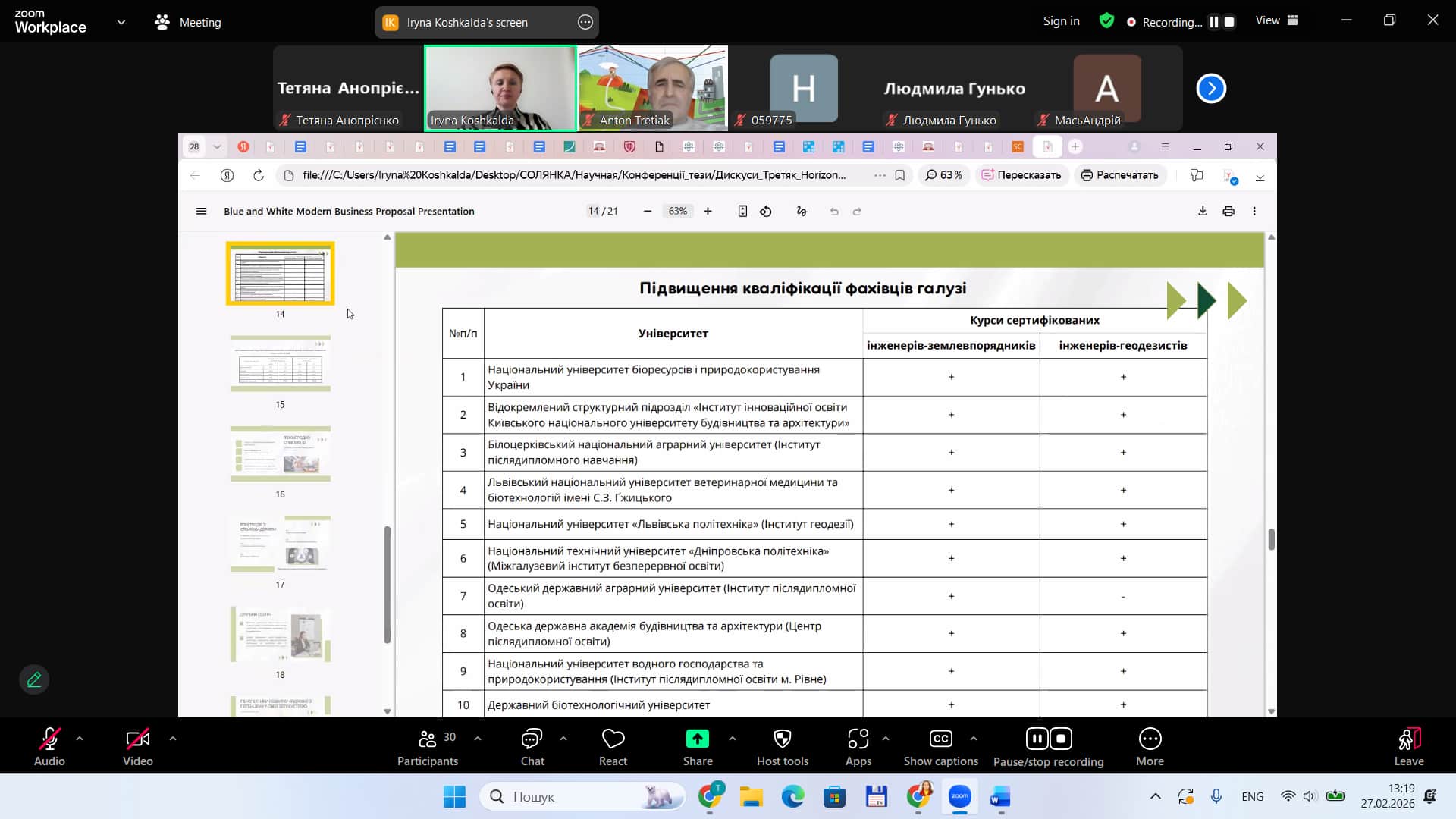Open the Meeting info menu
1456x819 pixels.
pos(188,22)
